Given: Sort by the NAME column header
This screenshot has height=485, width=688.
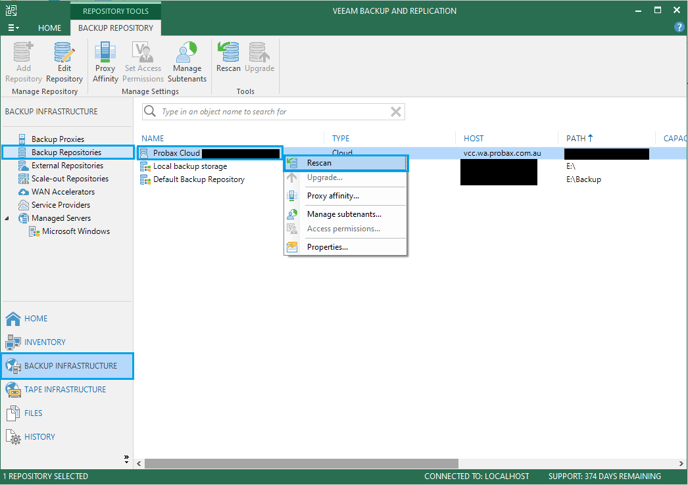Looking at the screenshot, I should [153, 138].
